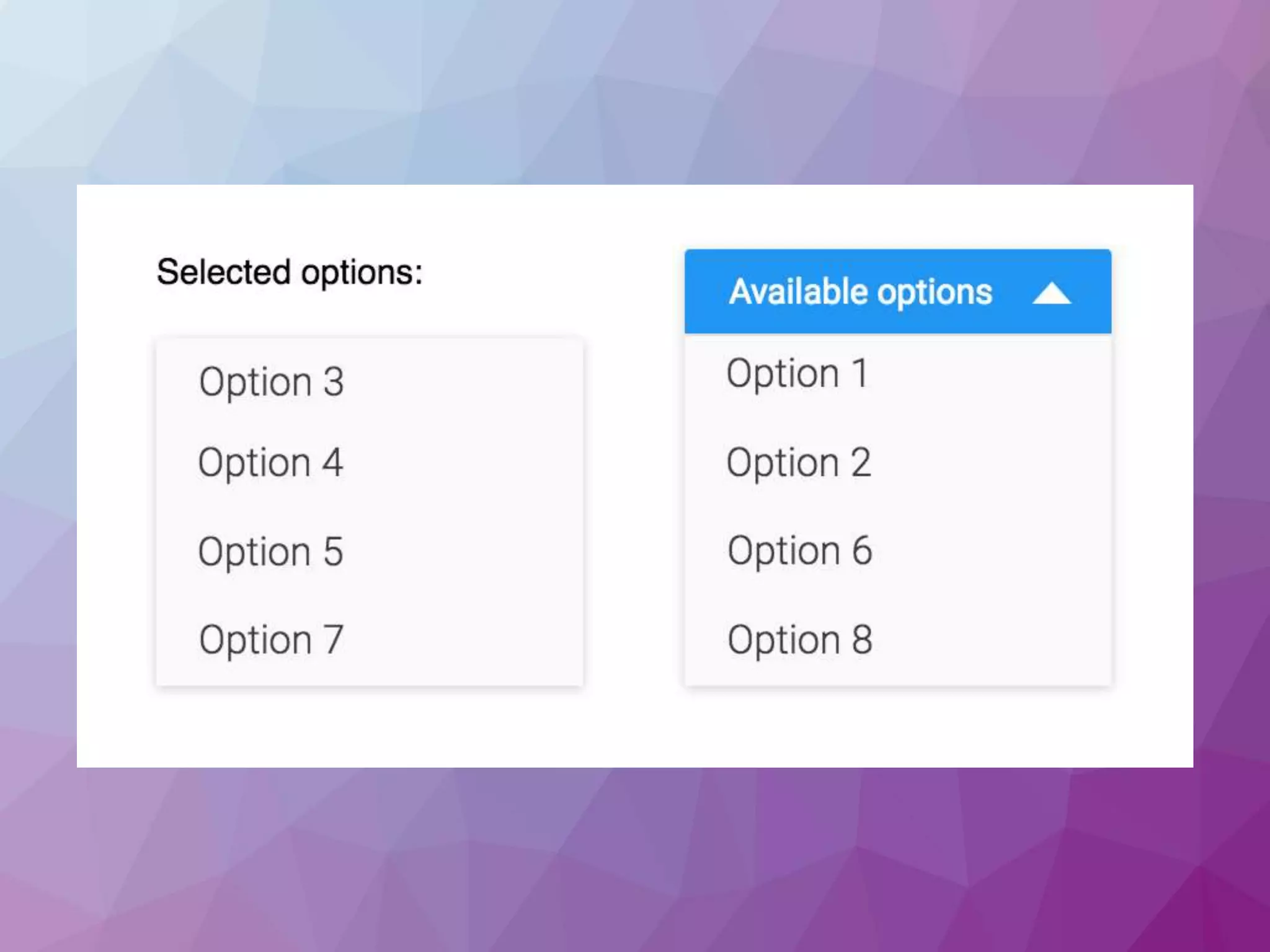
Task: Collapse the Available options dropdown
Action: coord(897,292)
